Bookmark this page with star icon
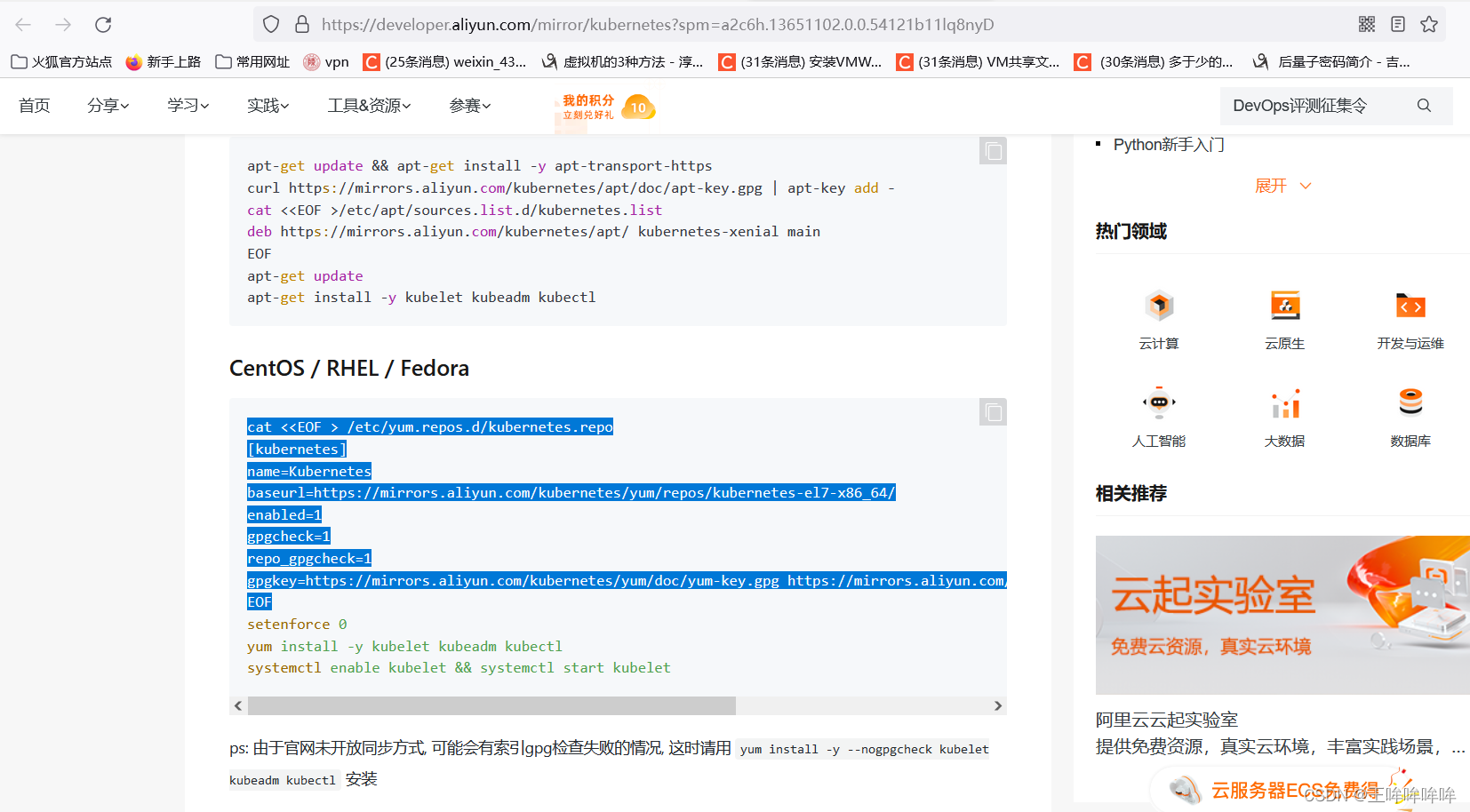 tap(1429, 24)
